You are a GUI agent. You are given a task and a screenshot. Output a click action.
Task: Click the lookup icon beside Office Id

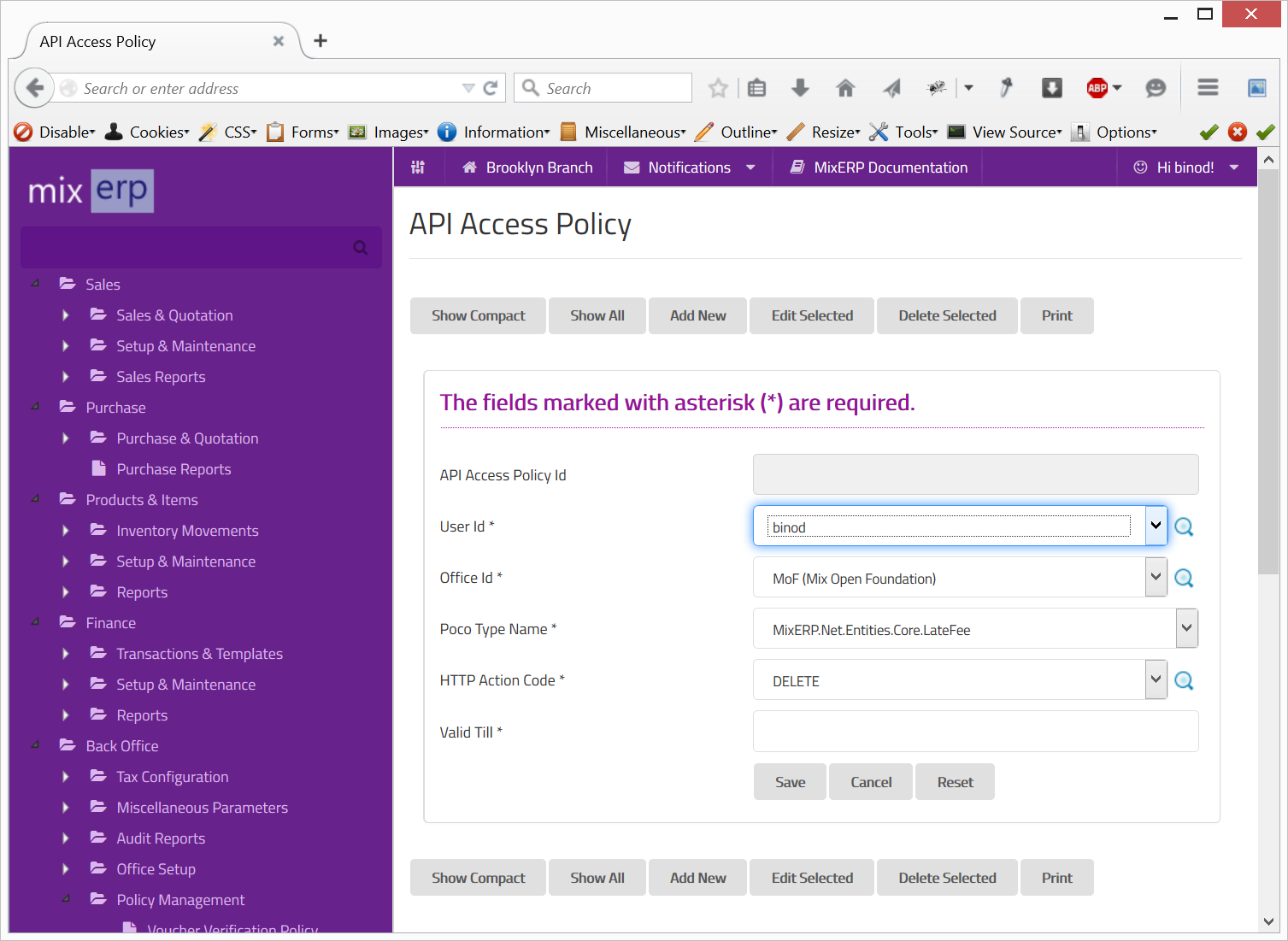click(1184, 579)
